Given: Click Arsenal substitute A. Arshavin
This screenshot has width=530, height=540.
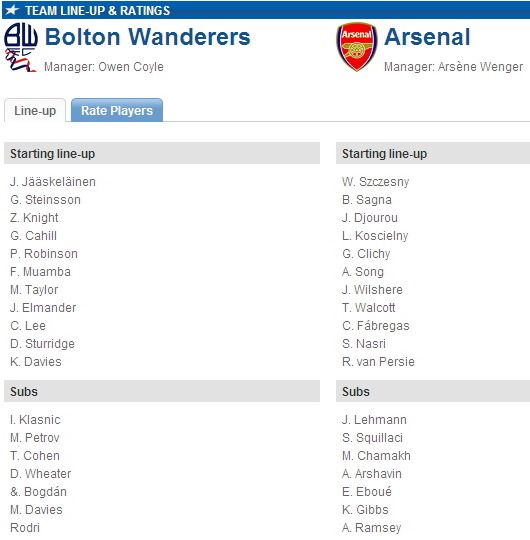Looking at the screenshot, I should tap(372, 474).
